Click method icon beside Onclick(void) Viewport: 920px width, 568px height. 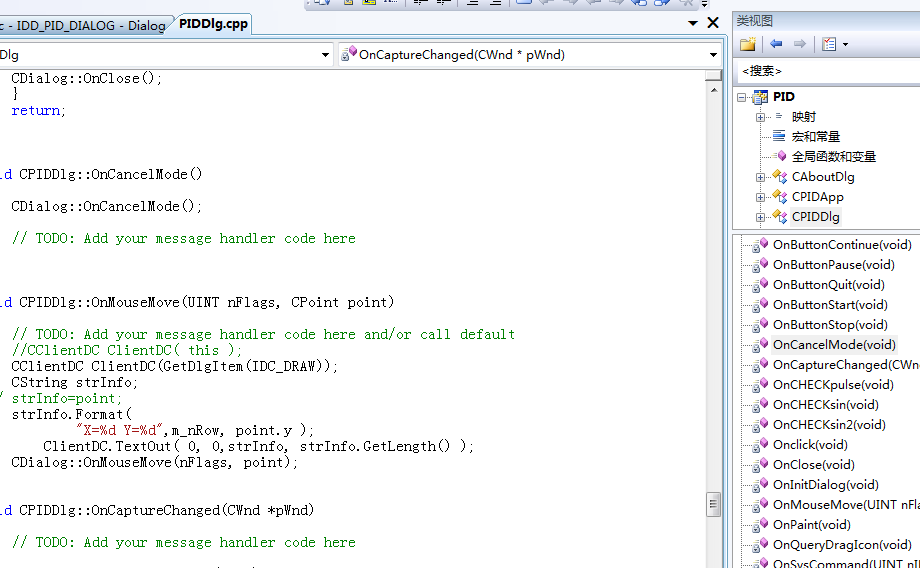pyautogui.click(x=760, y=445)
